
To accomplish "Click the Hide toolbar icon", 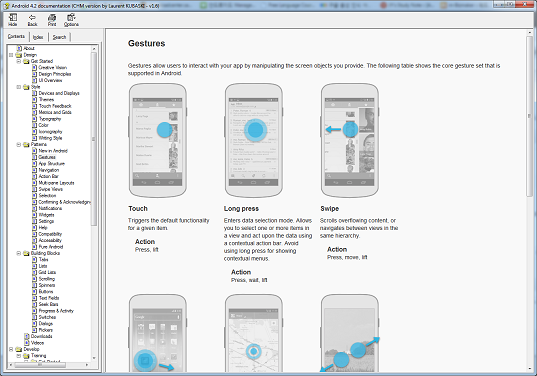I will pos(13,20).
